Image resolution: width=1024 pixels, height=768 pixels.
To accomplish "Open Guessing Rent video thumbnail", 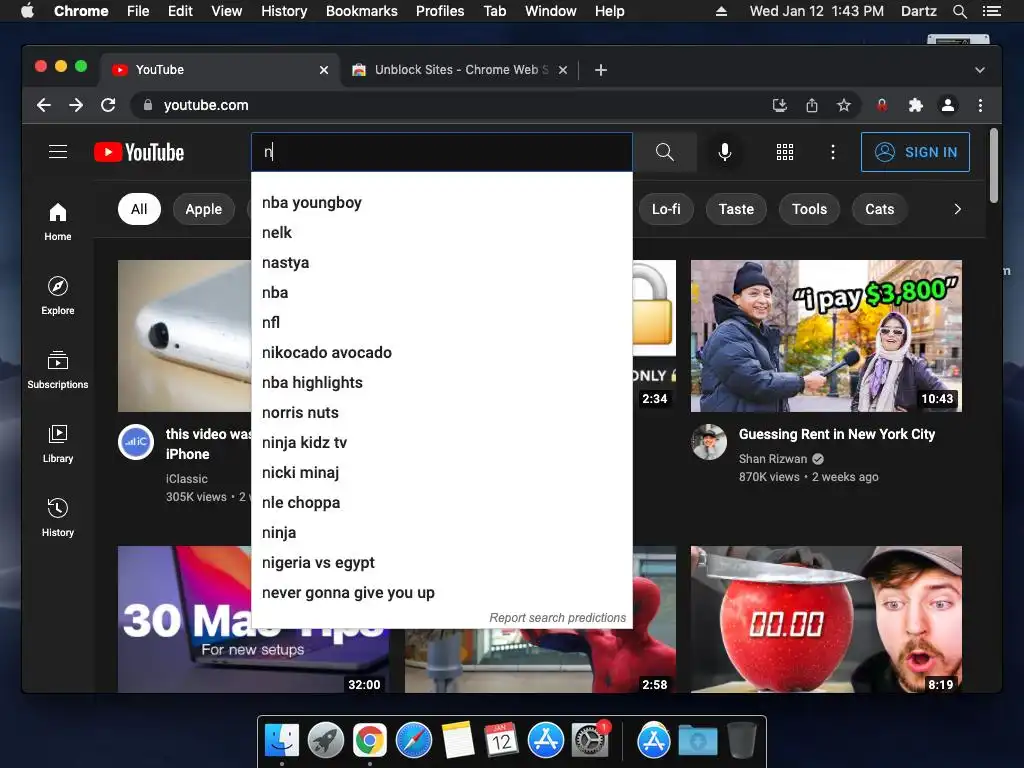I will tap(826, 336).
